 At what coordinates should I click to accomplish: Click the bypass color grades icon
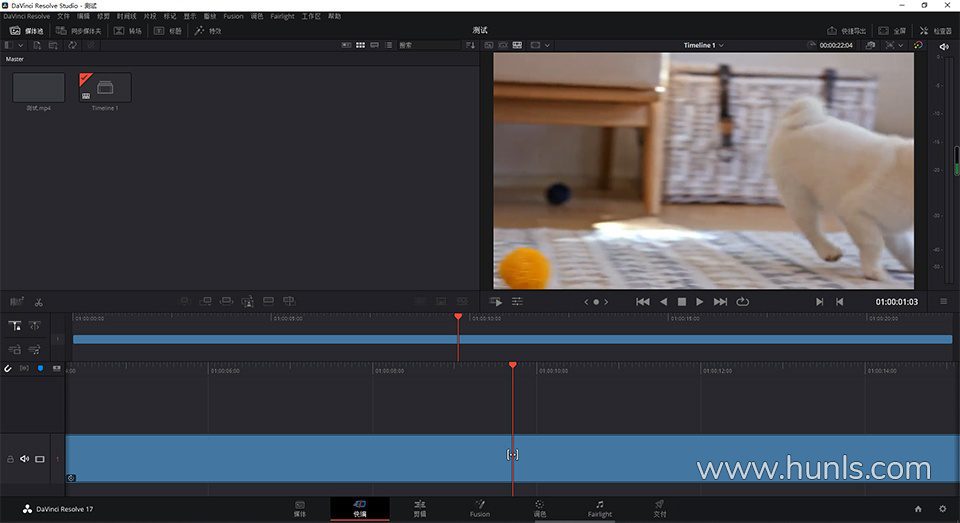point(918,45)
